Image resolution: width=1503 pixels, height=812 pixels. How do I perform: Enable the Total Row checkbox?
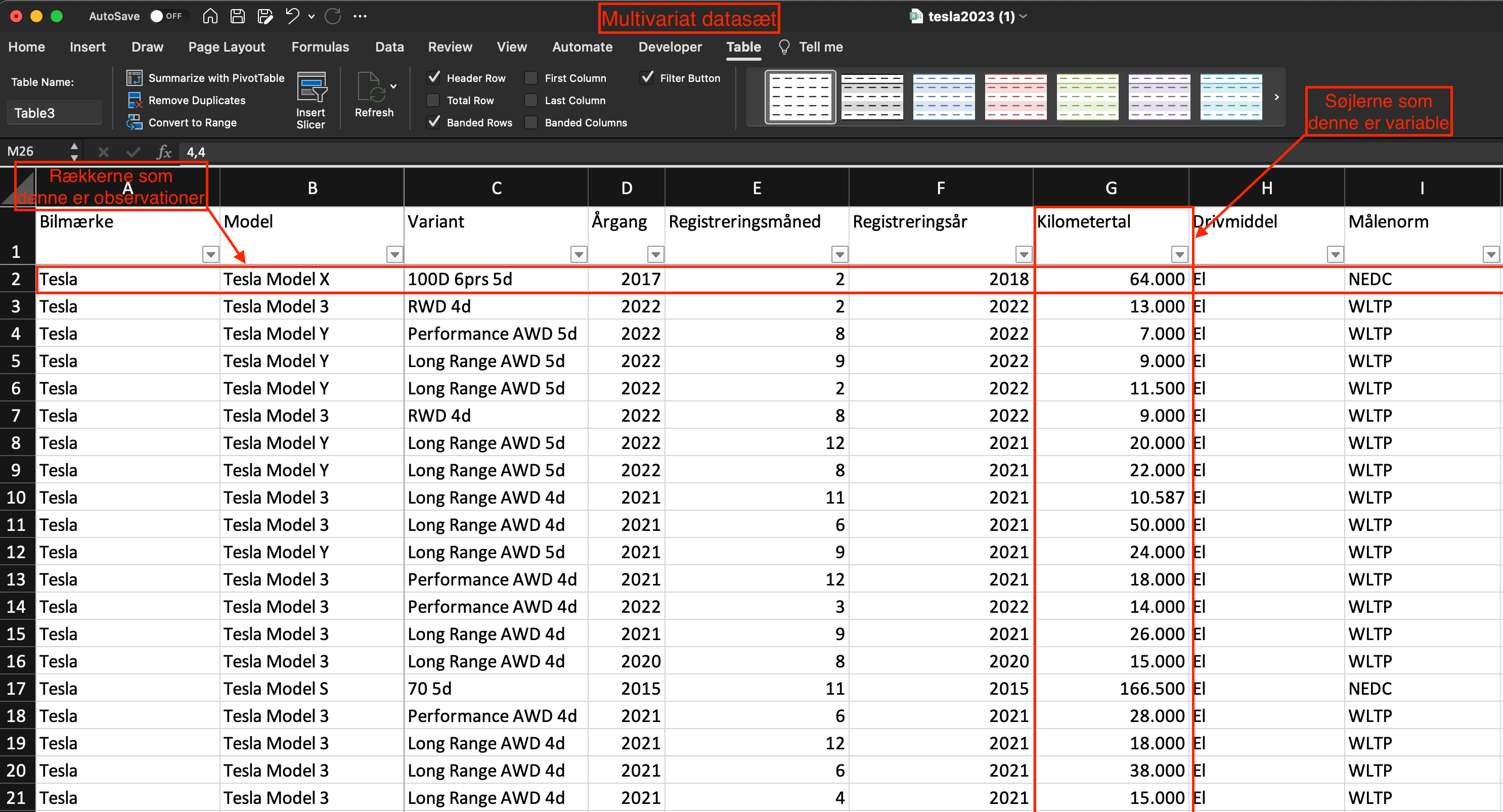tap(433, 100)
